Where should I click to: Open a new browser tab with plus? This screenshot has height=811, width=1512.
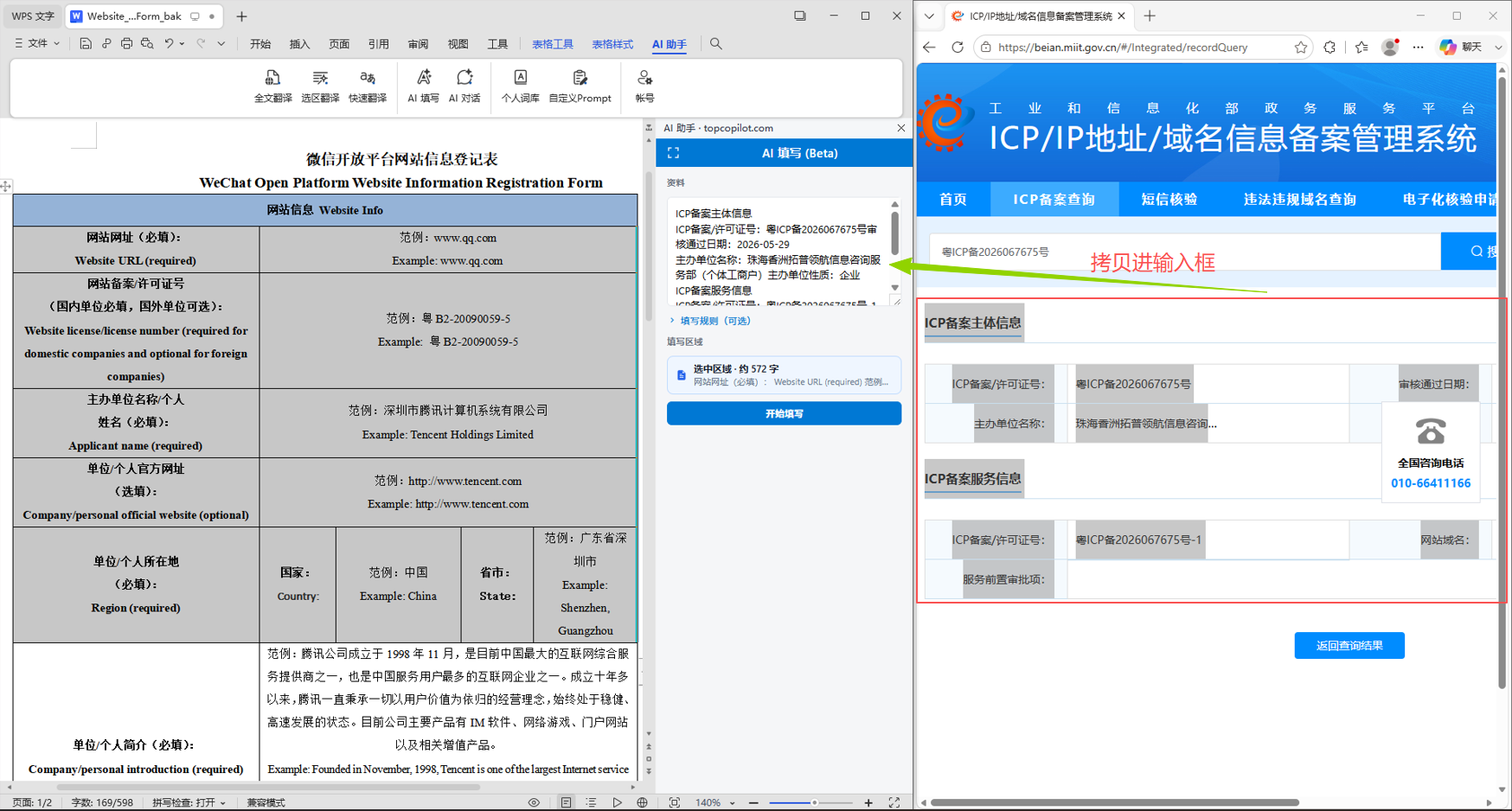coord(1150,16)
